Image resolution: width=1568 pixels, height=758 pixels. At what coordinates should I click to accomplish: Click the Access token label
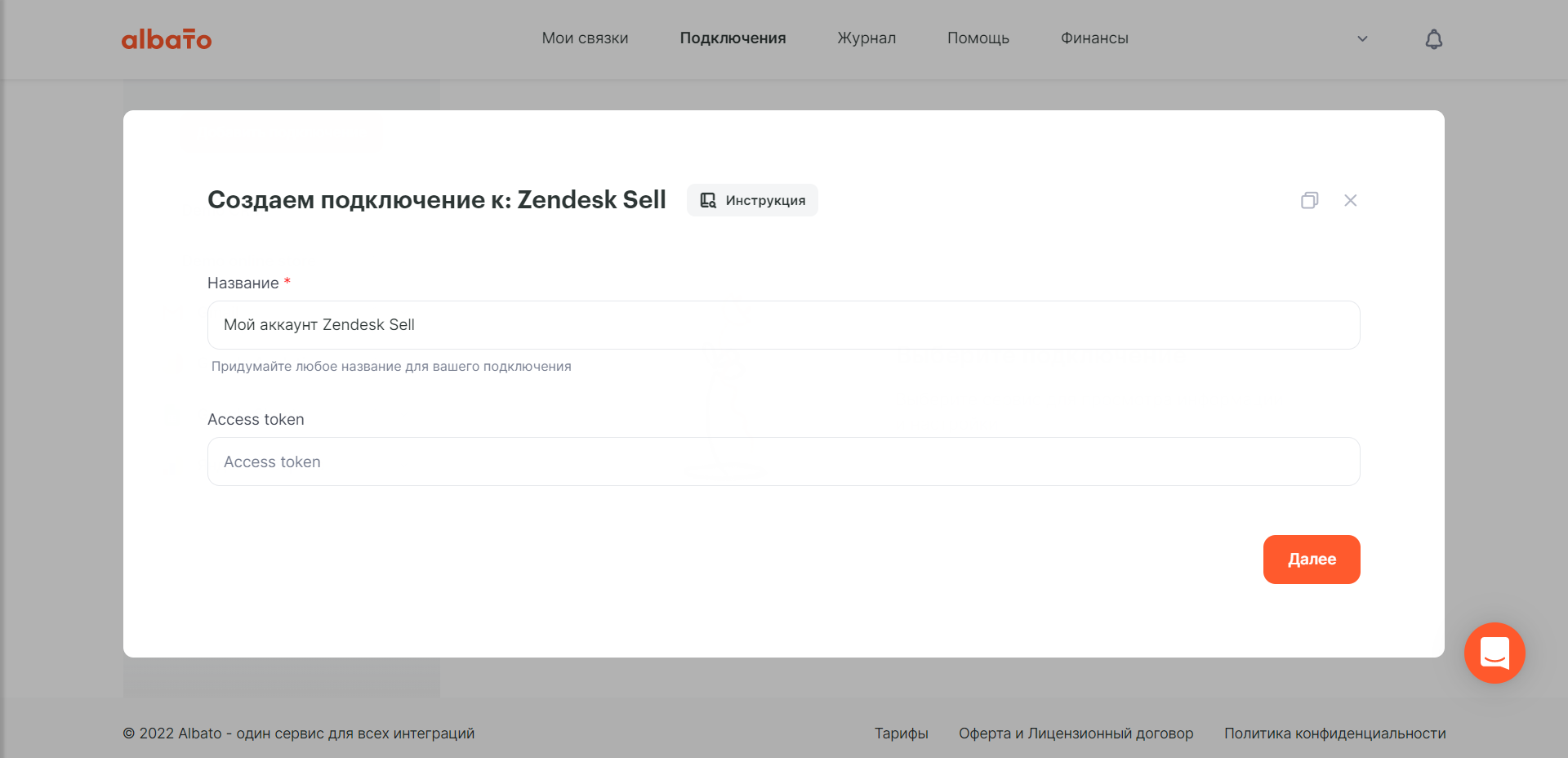click(x=256, y=419)
